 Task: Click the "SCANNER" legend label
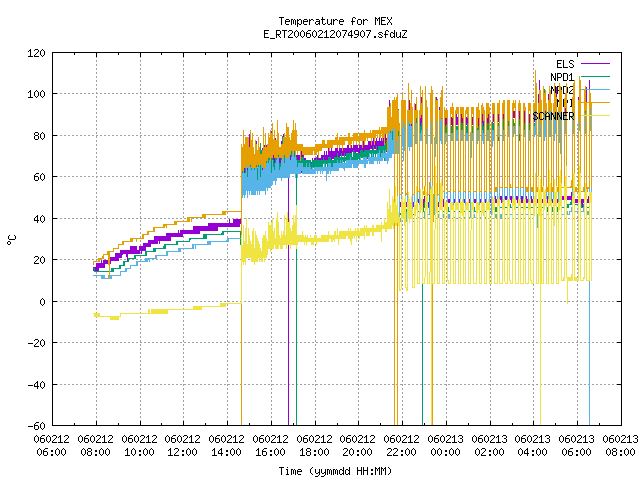pyautogui.click(x=553, y=116)
